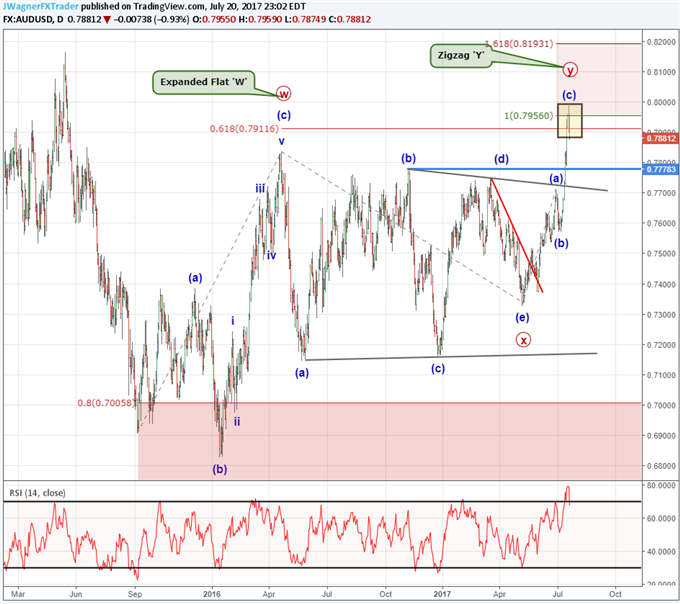Click the 0.70000 price axis label
Viewport: 680px width, 604px height.
pyautogui.click(x=661, y=405)
